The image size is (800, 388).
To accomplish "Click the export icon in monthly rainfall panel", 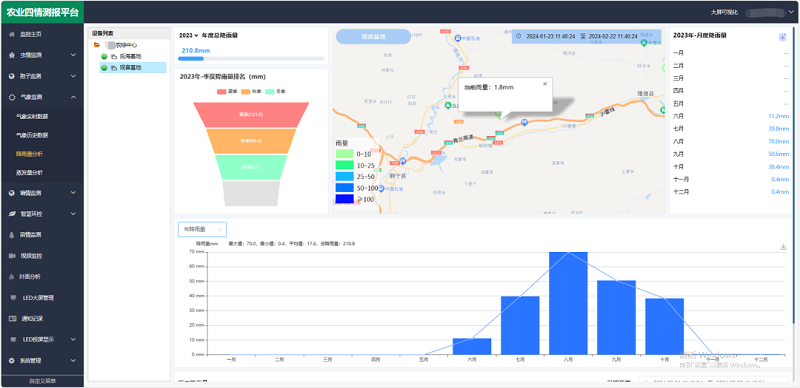I will click(x=782, y=37).
